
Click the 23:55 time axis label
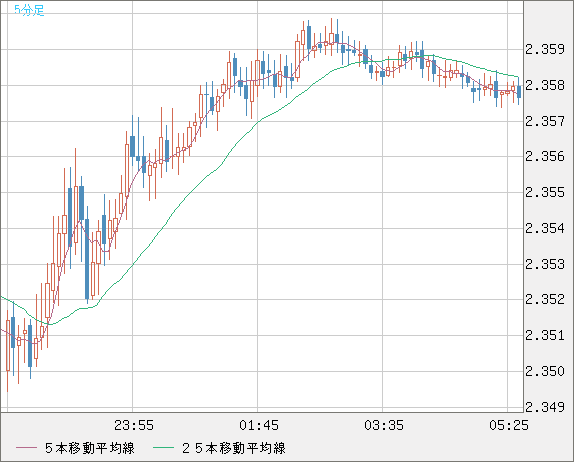pyautogui.click(x=134, y=425)
